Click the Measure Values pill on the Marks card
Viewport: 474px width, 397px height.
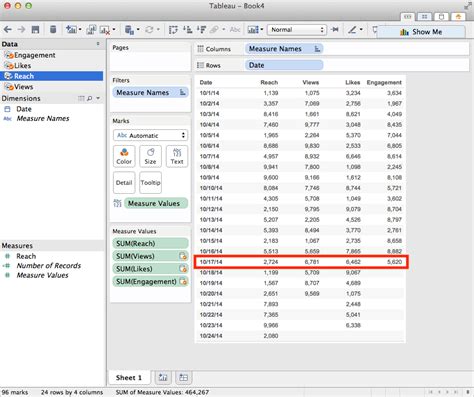pyautogui.click(x=156, y=203)
